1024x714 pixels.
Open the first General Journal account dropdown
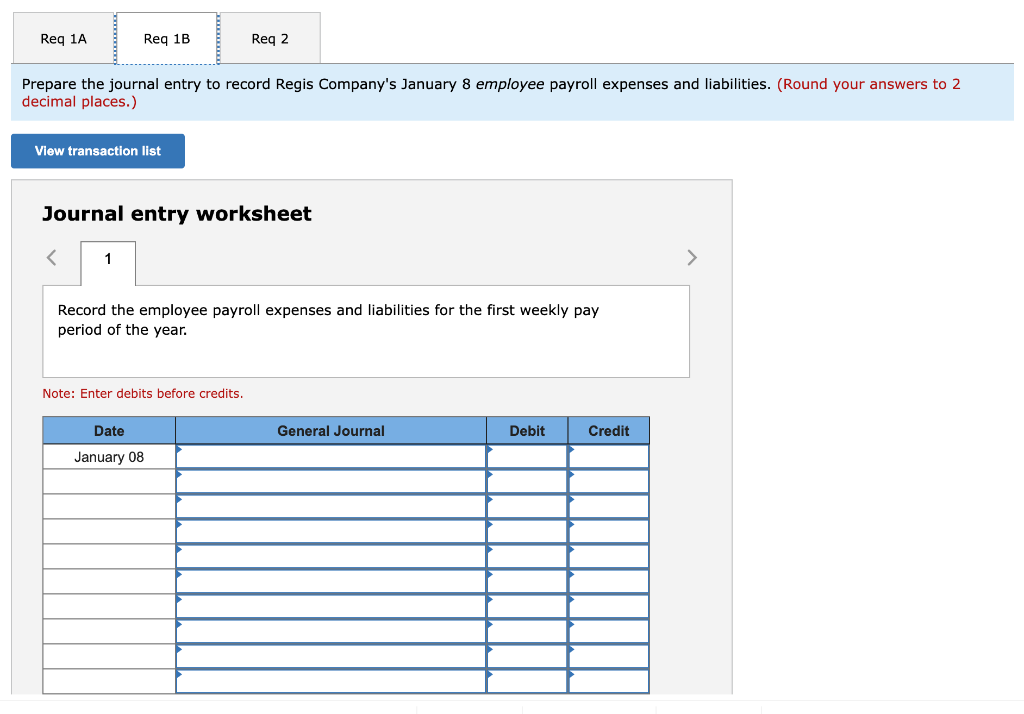(x=330, y=455)
